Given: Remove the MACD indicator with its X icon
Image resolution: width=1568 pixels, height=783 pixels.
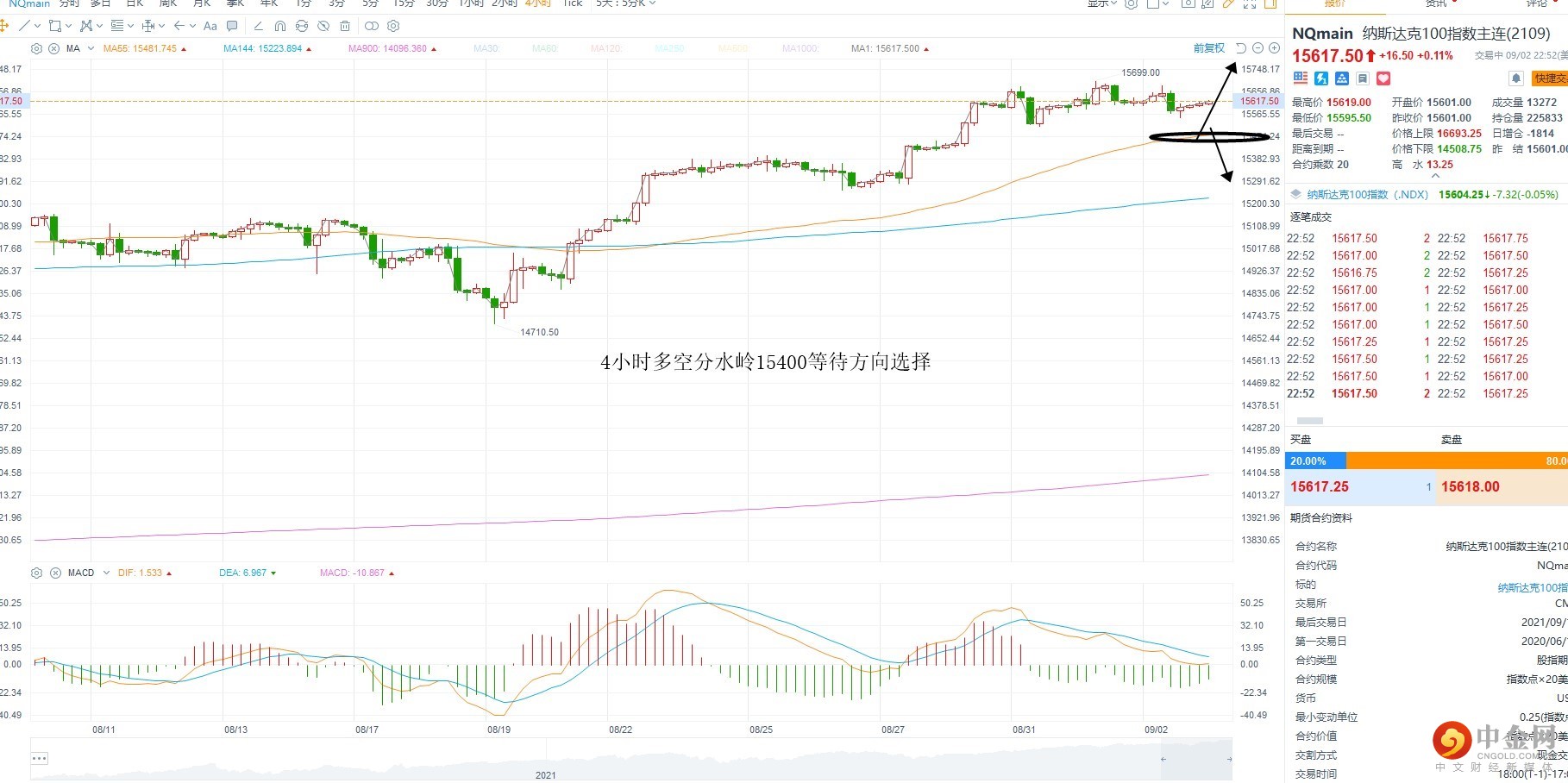Looking at the screenshot, I should pyautogui.click(x=55, y=573).
